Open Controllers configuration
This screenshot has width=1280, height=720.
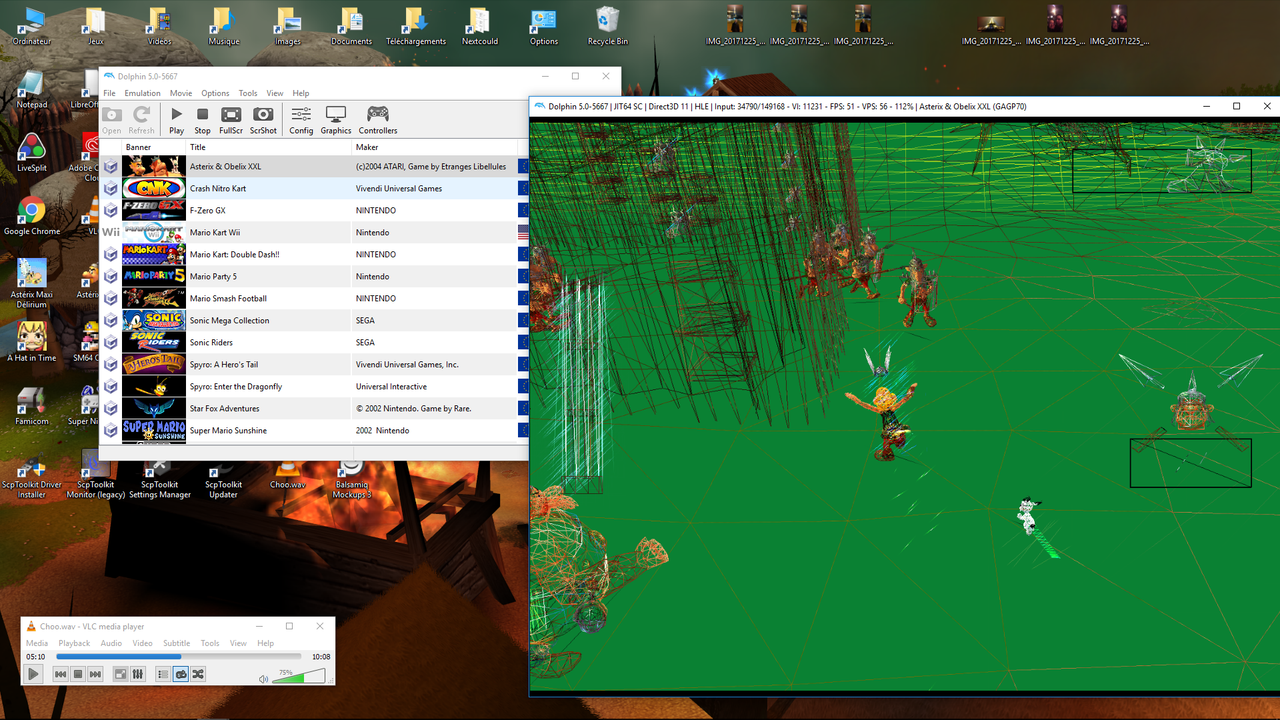point(378,120)
